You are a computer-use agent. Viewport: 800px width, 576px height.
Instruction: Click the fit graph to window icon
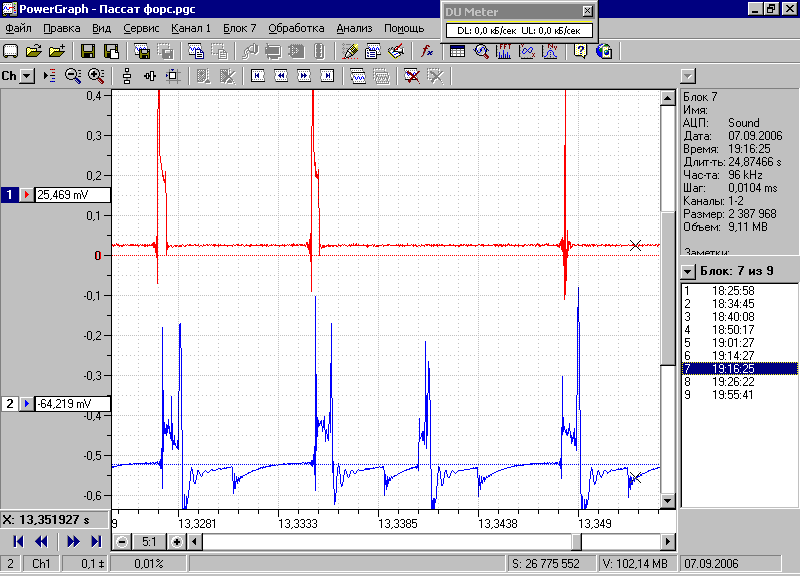tap(173, 76)
